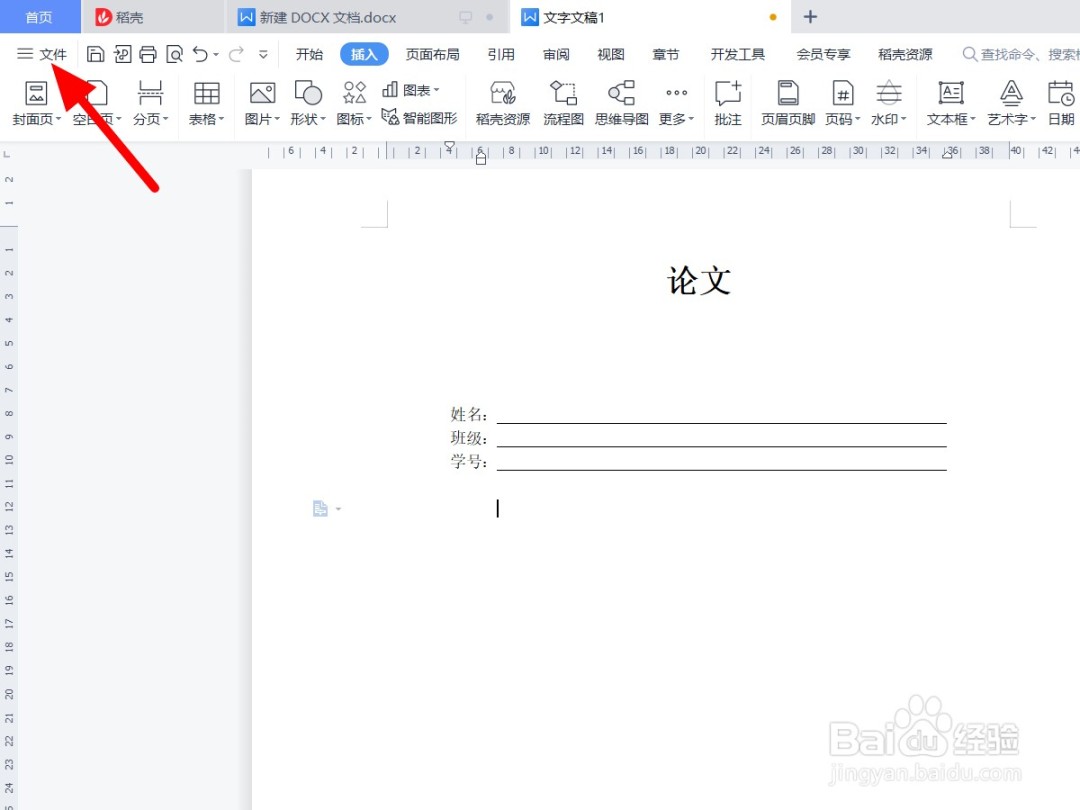Click the paste options icon beside the text
Image resolution: width=1080 pixels, height=810 pixels.
tap(321, 508)
